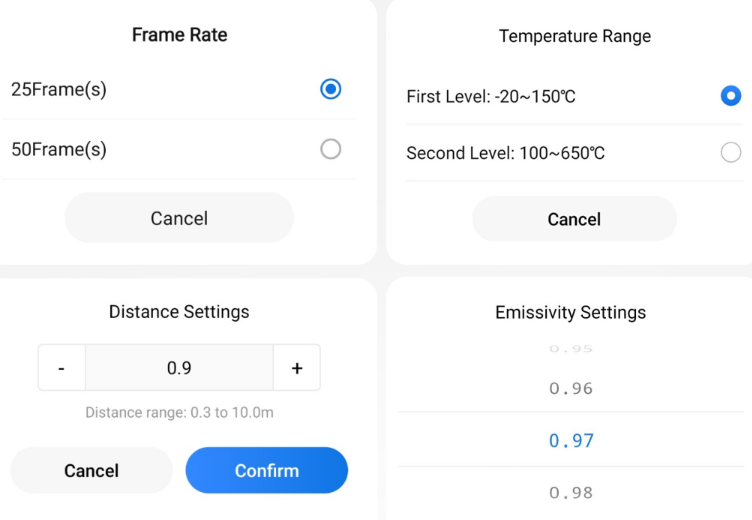Click the First Level: -20~150℃ label
This screenshot has height=520, width=752.
pos(491,97)
